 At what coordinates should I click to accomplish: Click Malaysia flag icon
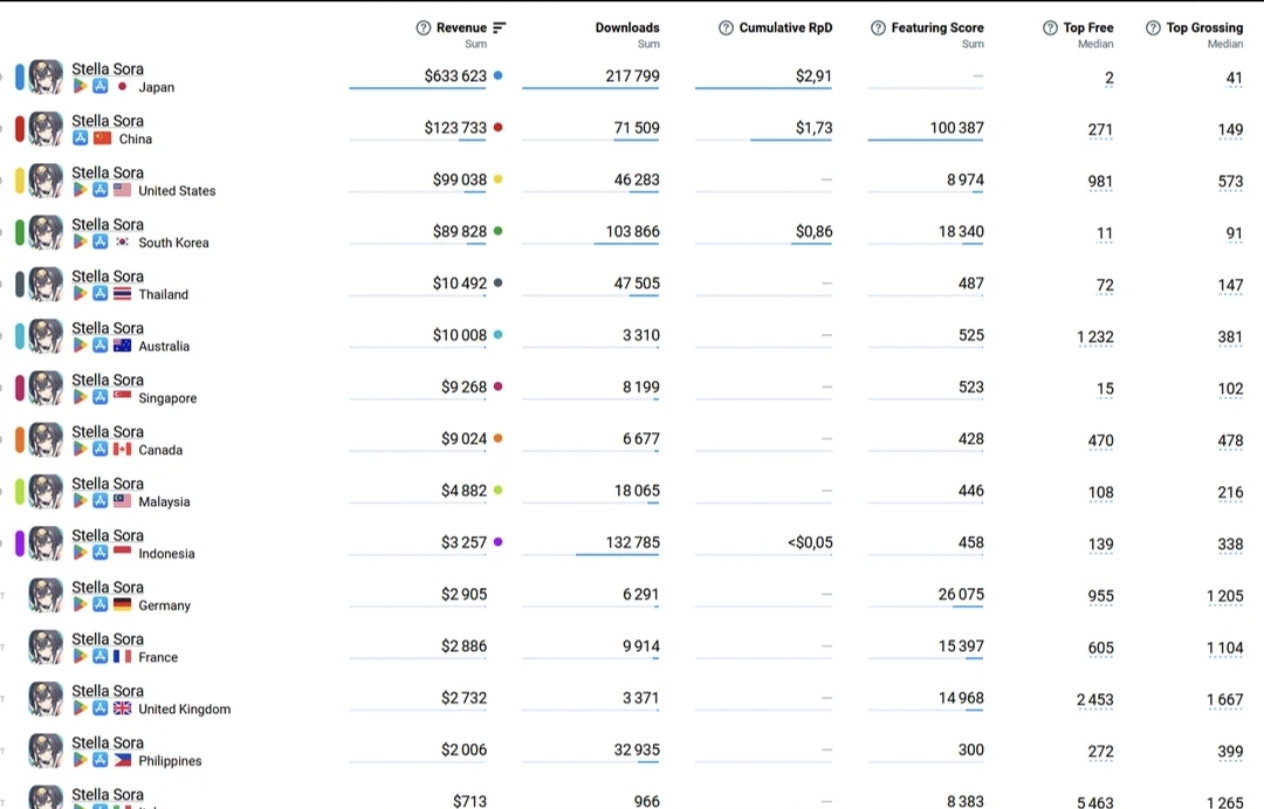122,501
